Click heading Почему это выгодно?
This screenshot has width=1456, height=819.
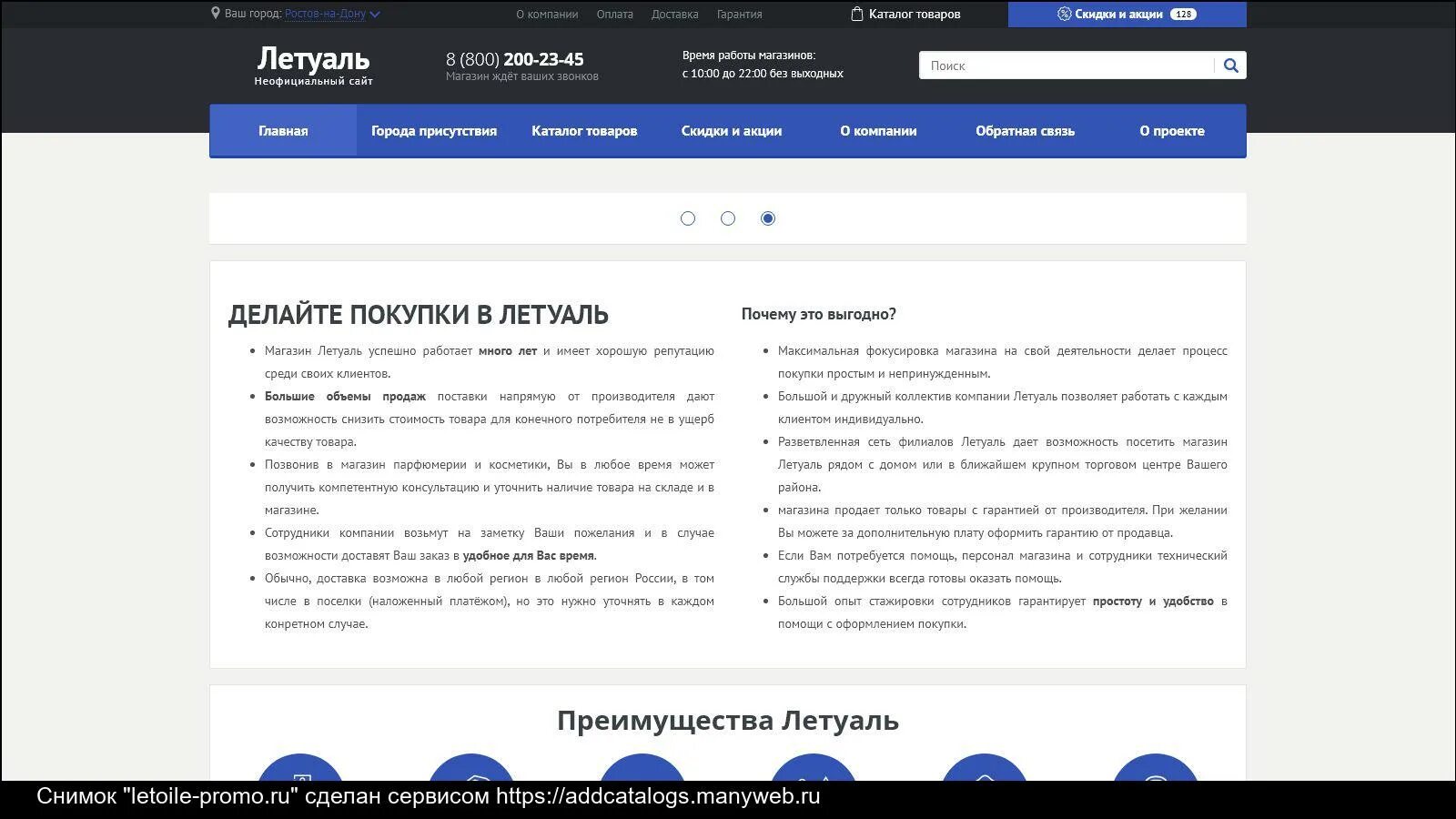coord(818,314)
